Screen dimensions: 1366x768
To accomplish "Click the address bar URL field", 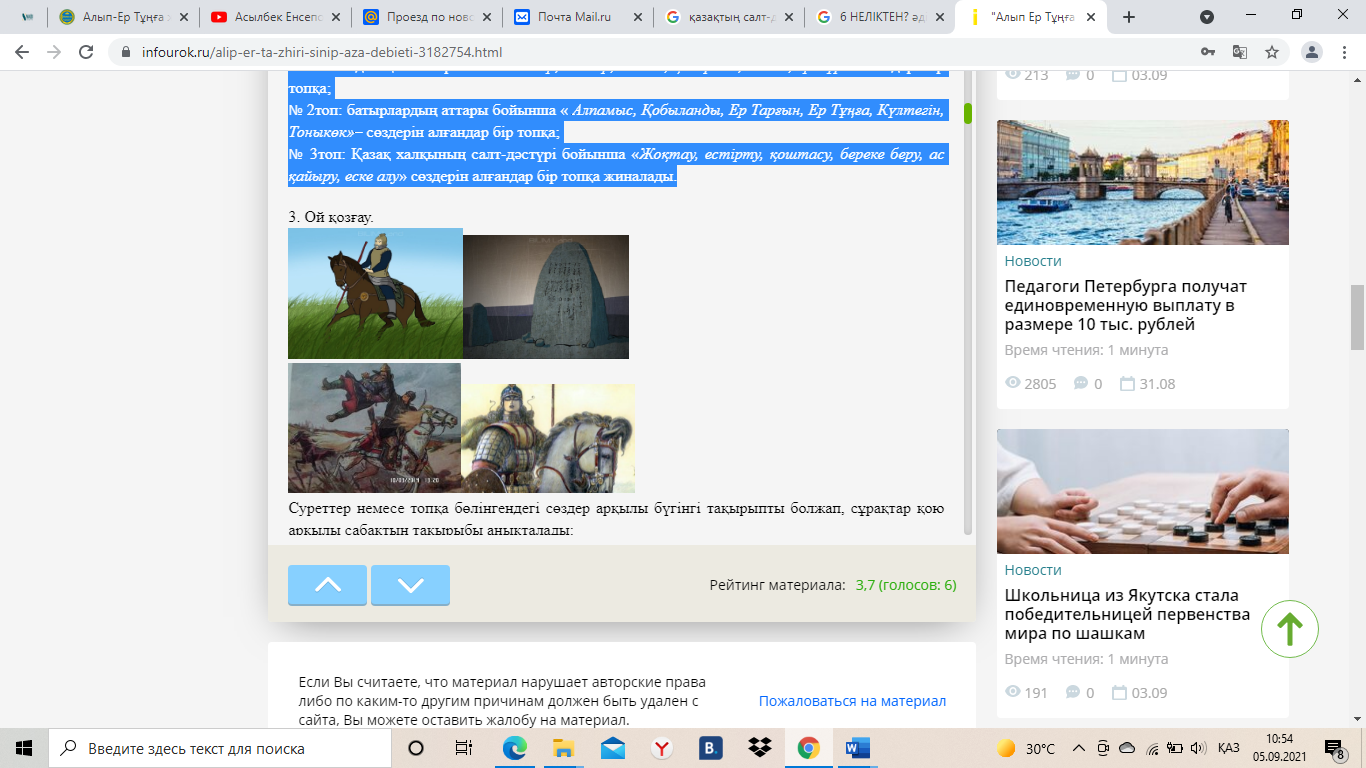I will [650, 52].
